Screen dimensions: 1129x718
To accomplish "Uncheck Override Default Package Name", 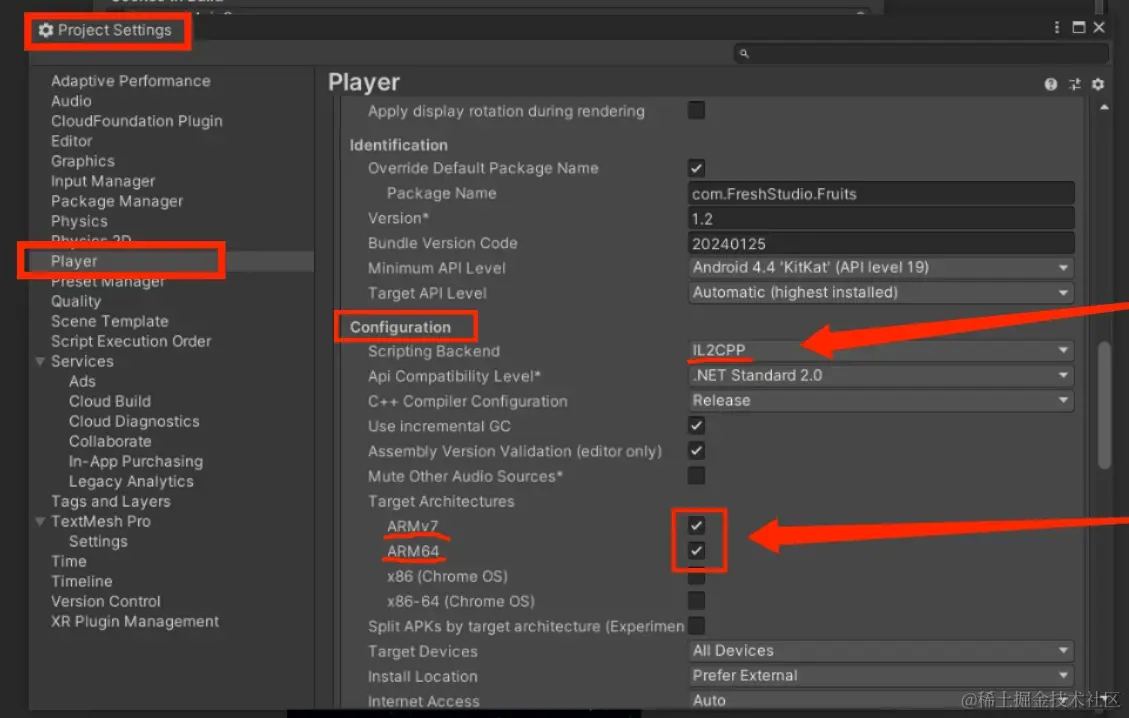I will click(696, 168).
